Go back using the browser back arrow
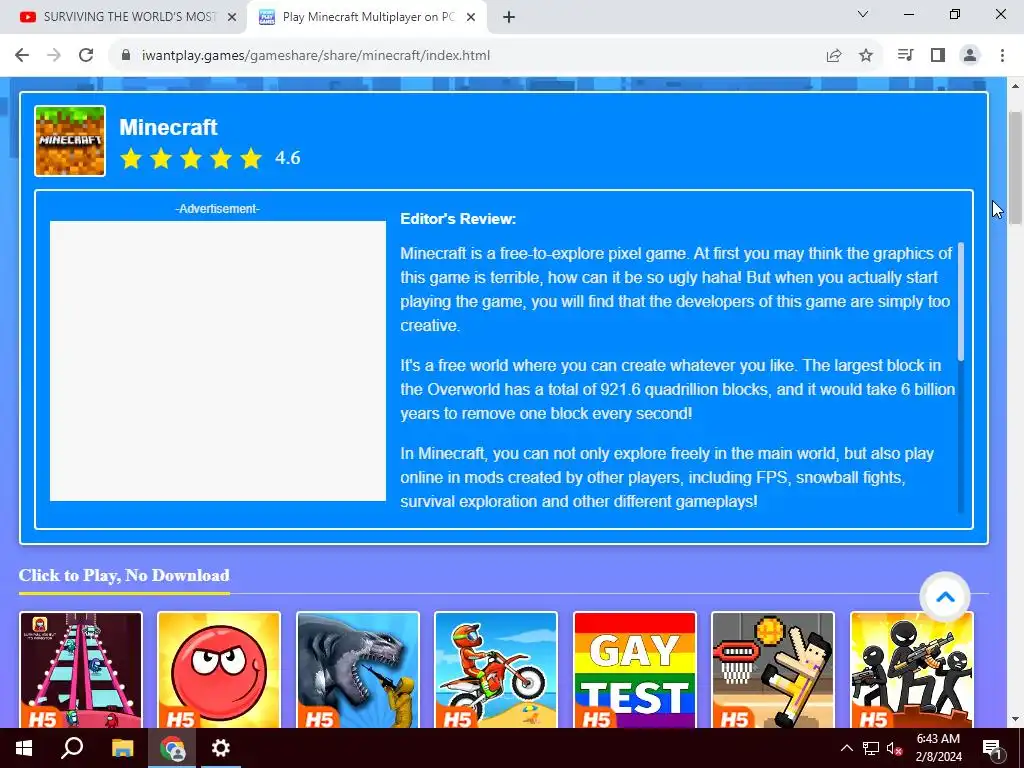This screenshot has height=768, width=1024. [22, 56]
